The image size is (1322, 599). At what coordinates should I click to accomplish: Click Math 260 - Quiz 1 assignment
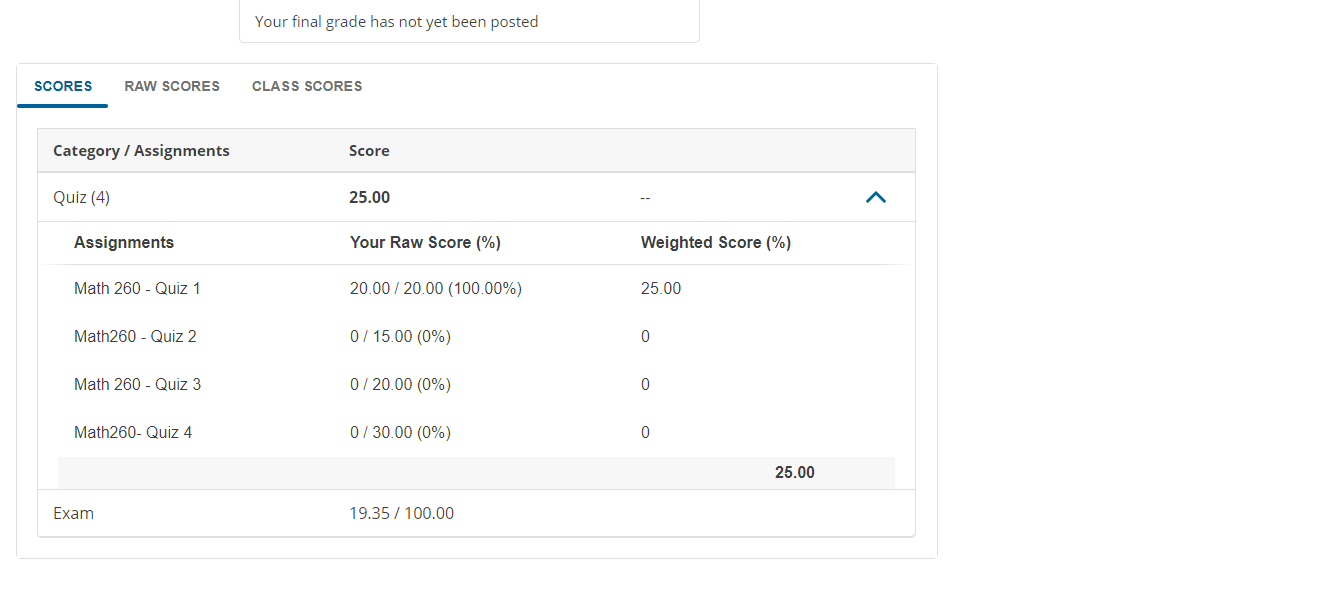click(x=137, y=289)
